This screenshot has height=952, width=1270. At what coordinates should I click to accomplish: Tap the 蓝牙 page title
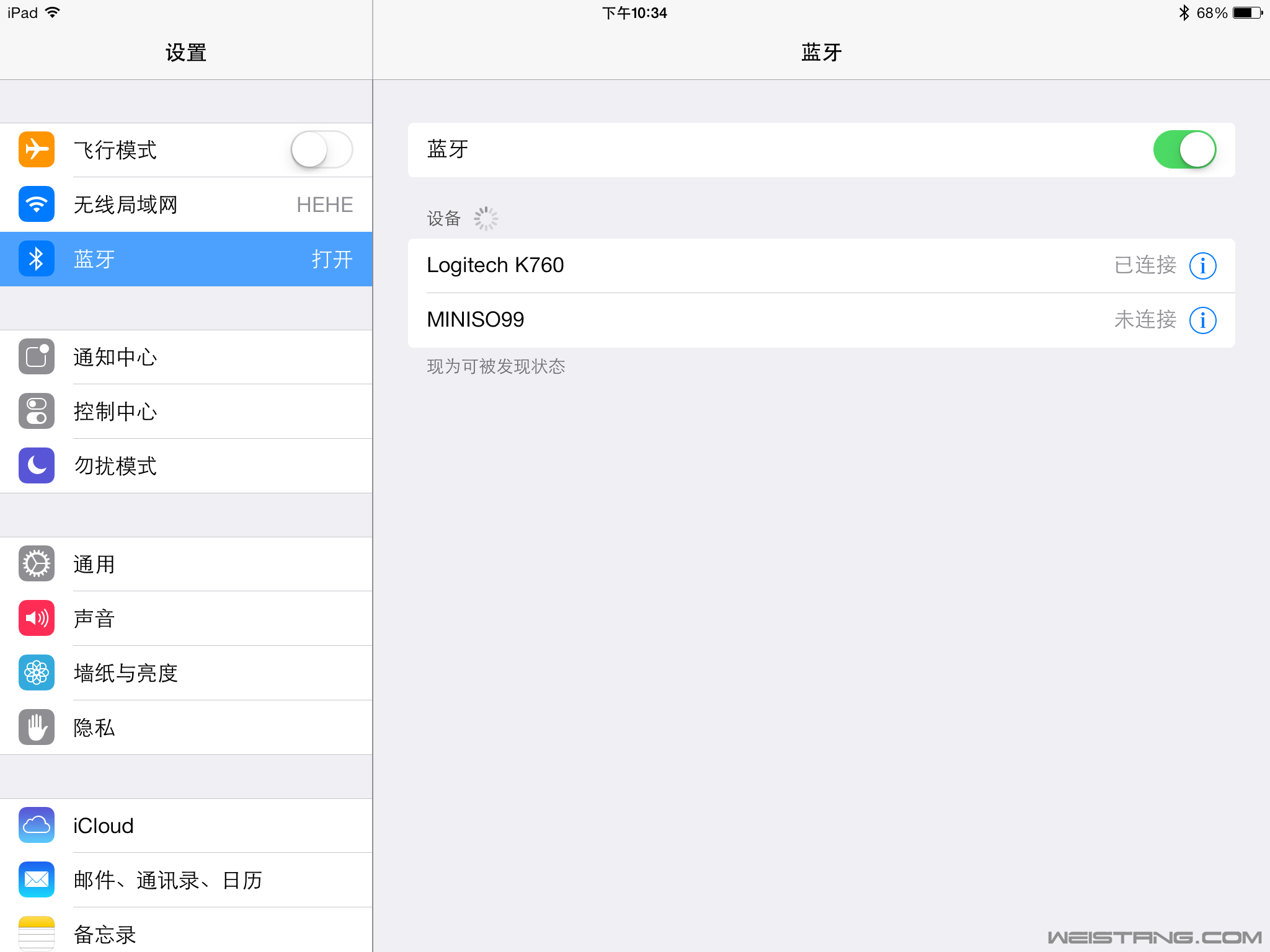[x=821, y=53]
